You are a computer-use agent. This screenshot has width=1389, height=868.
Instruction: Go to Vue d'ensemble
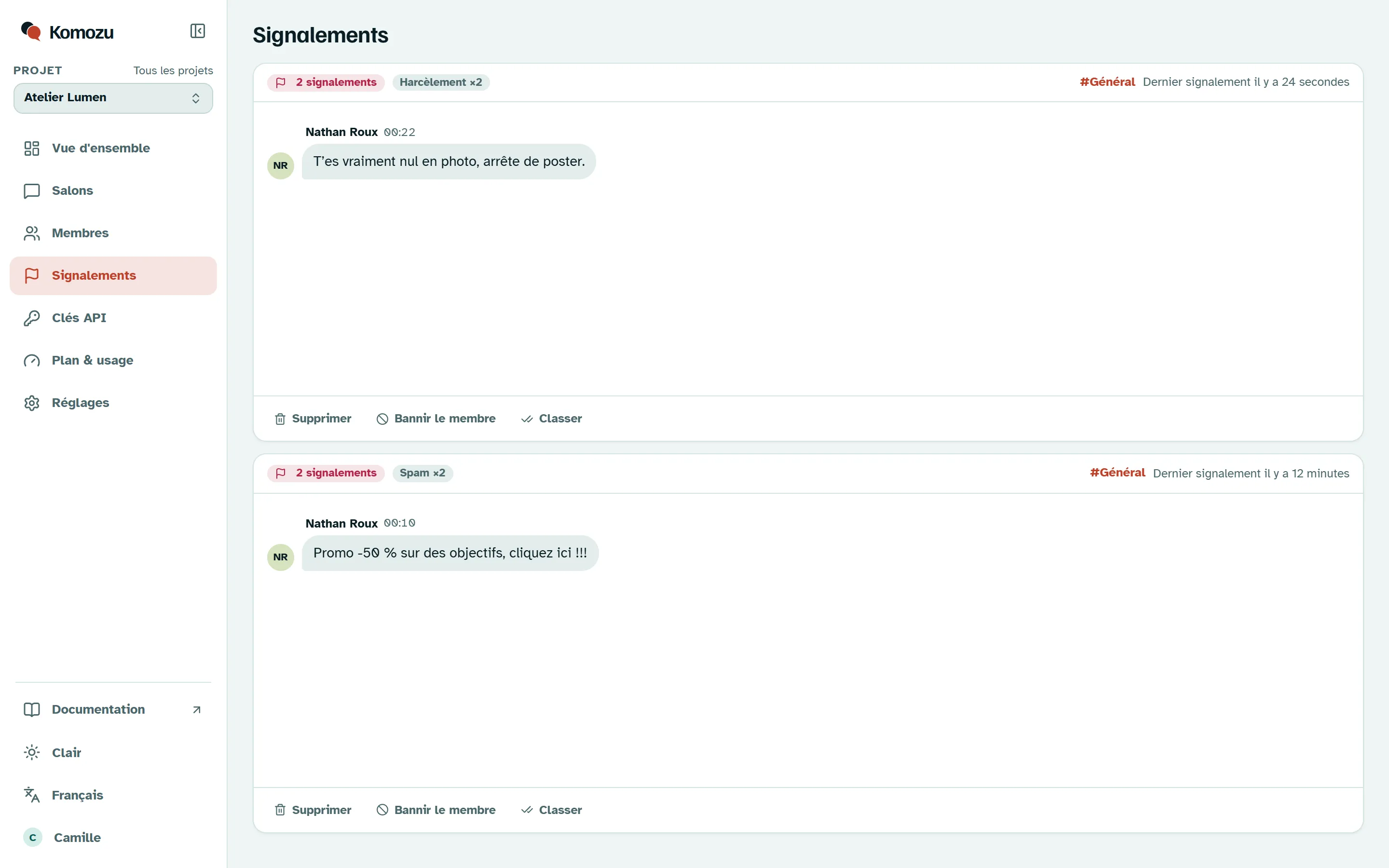[x=113, y=148]
